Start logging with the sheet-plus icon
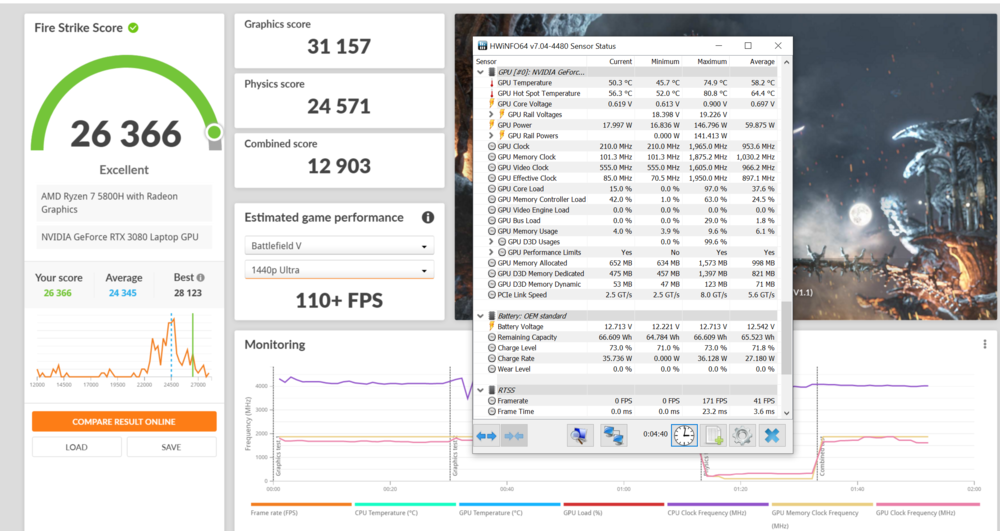This screenshot has width=1000, height=531. click(x=714, y=435)
